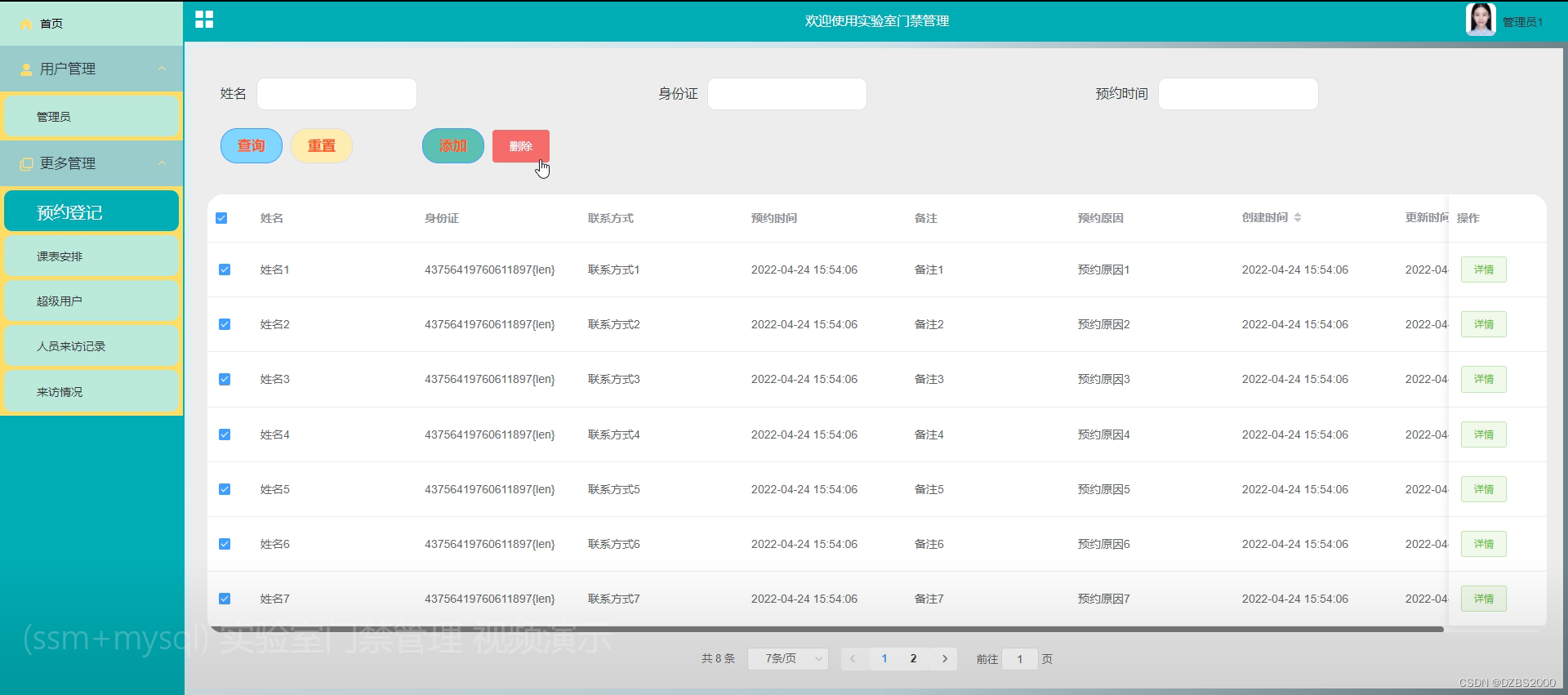Open the 首页 menu item
The width and height of the screenshot is (1568, 695).
[x=91, y=24]
